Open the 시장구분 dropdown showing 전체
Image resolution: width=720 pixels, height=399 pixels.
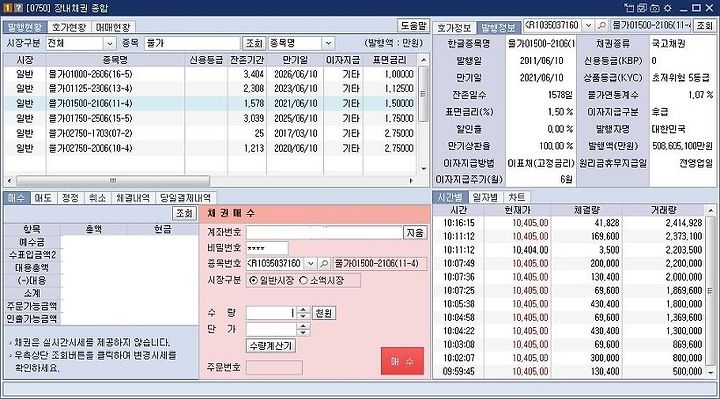tap(110, 44)
